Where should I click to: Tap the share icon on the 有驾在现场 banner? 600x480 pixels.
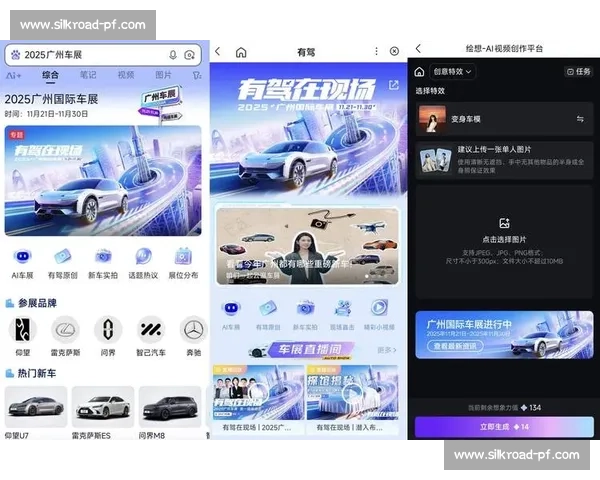click(x=394, y=86)
